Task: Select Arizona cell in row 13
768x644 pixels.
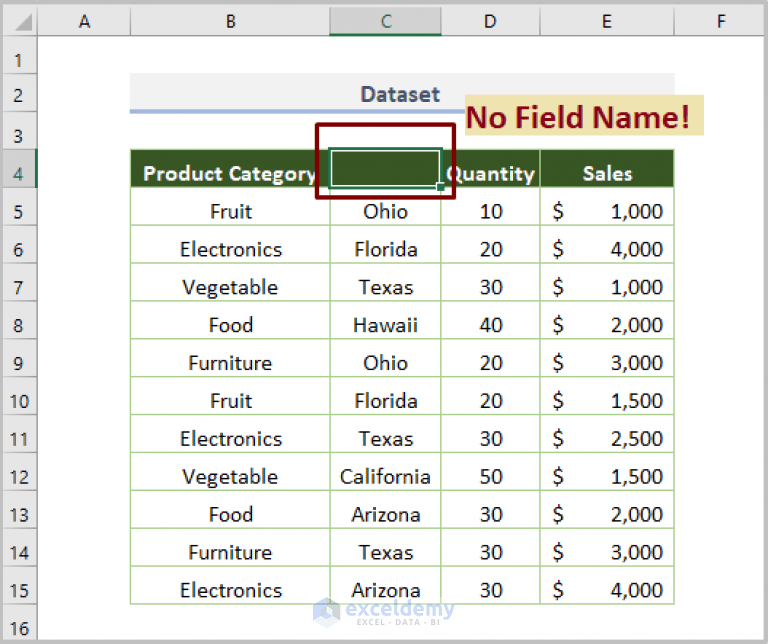Action: pos(385,510)
